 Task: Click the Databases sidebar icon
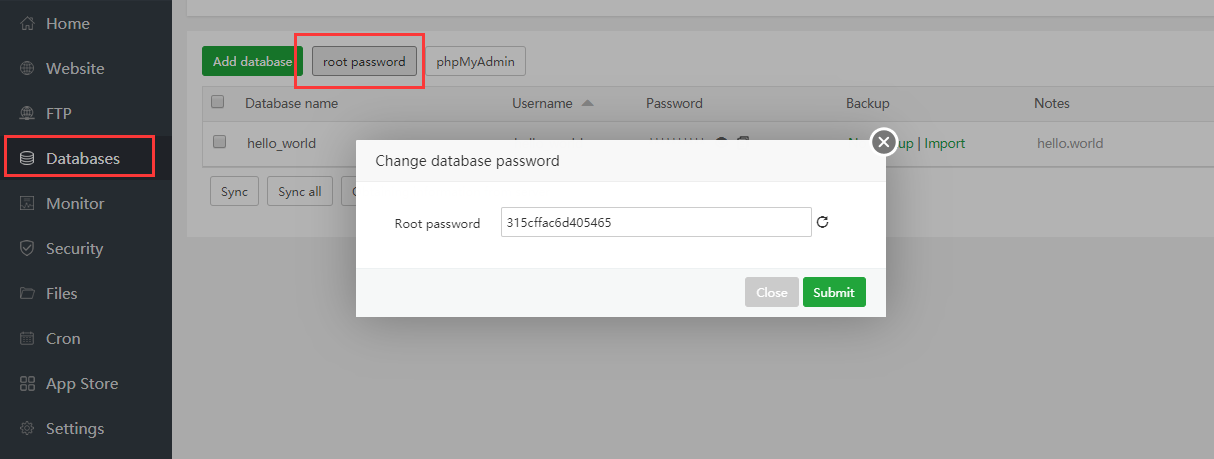28,158
